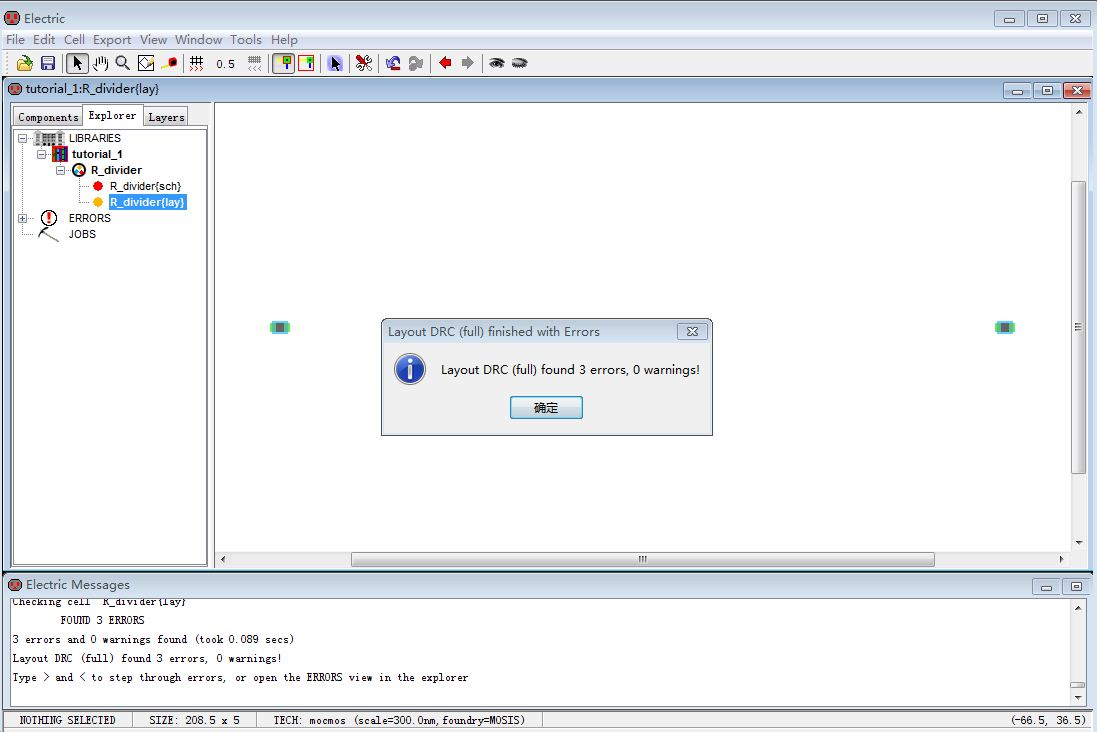Screen dimensions: 1097x732
Task: Click the full grid motion icon
Action: click(197, 64)
